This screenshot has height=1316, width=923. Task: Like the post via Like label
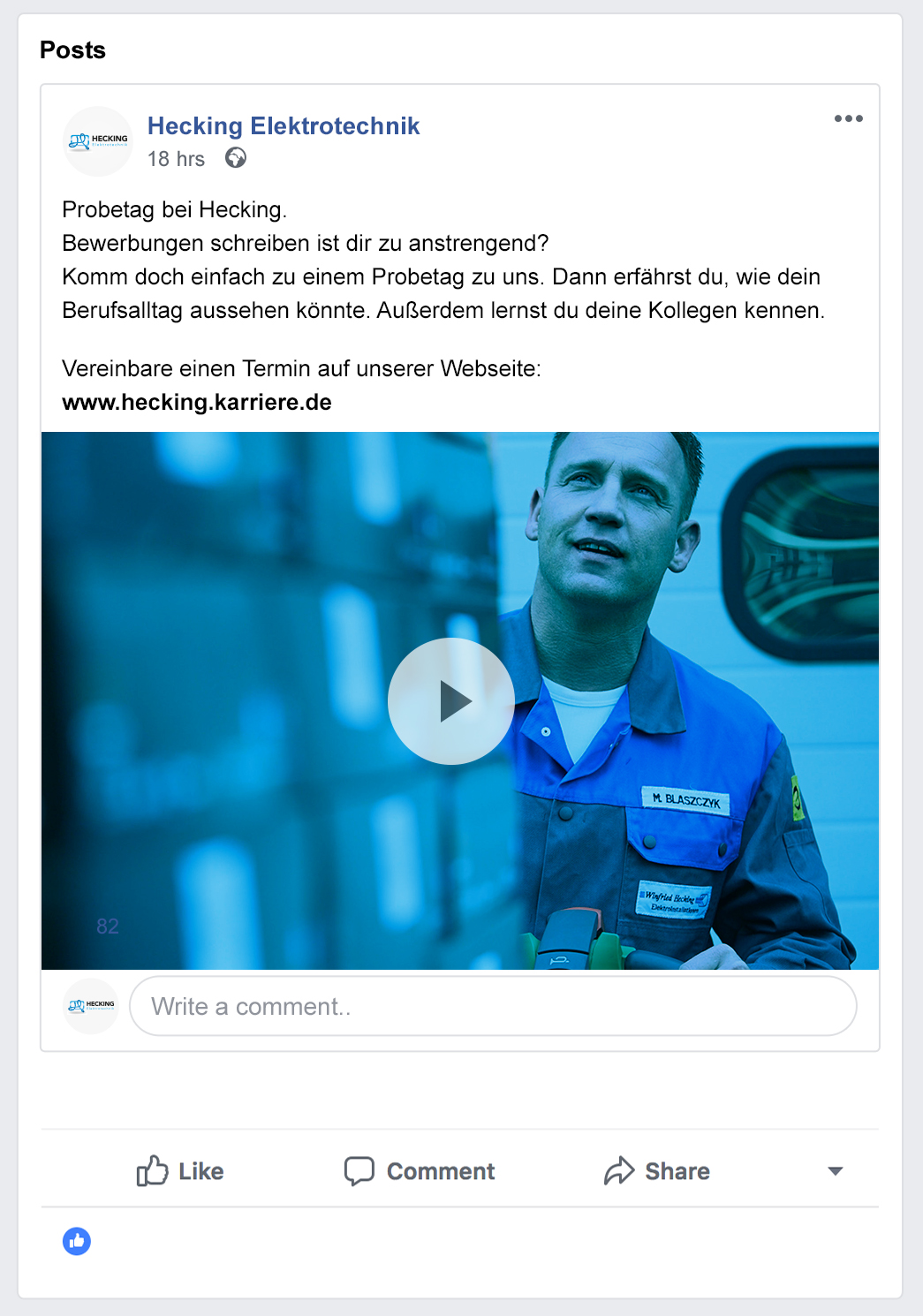[201, 1171]
